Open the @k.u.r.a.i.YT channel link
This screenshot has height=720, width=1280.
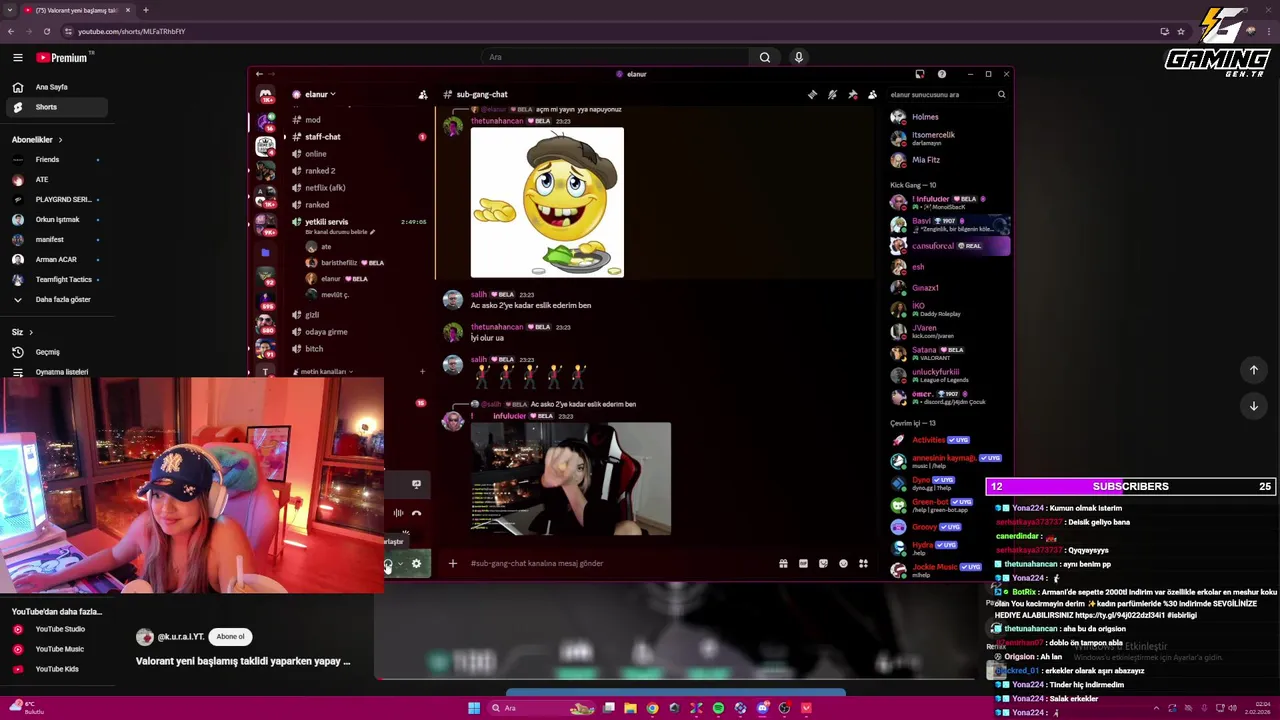180,637
